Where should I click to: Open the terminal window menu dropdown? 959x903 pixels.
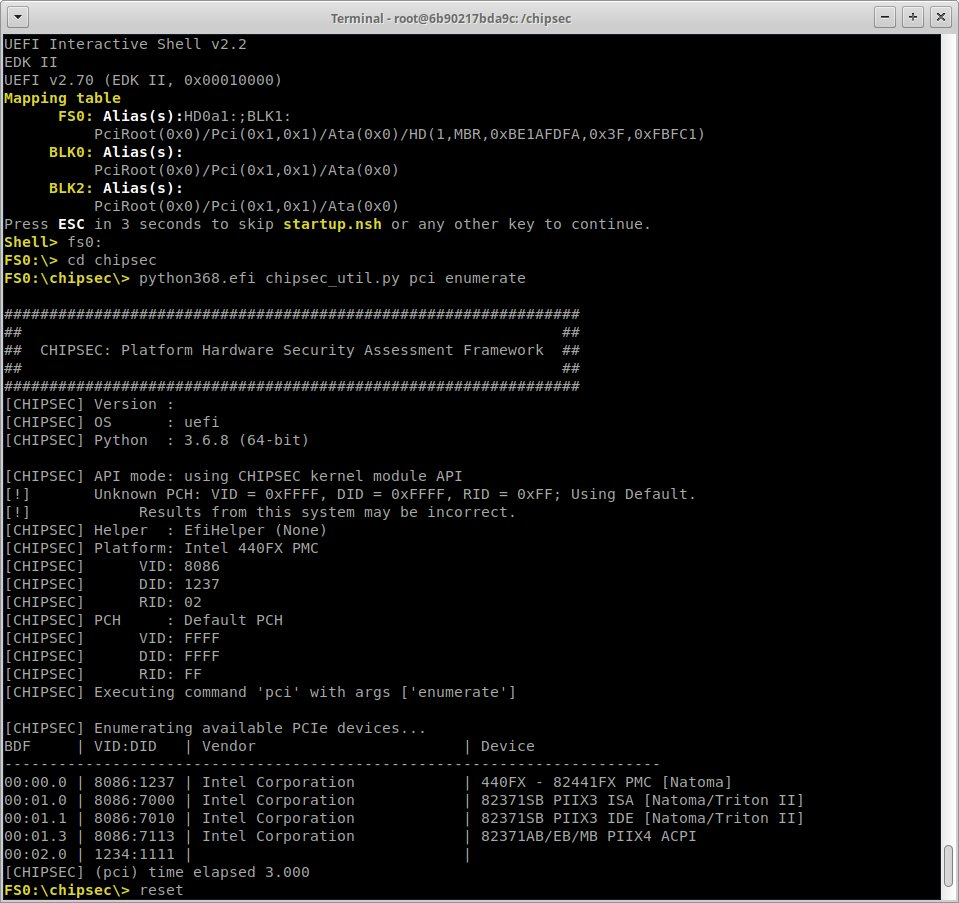coord(18,17)
